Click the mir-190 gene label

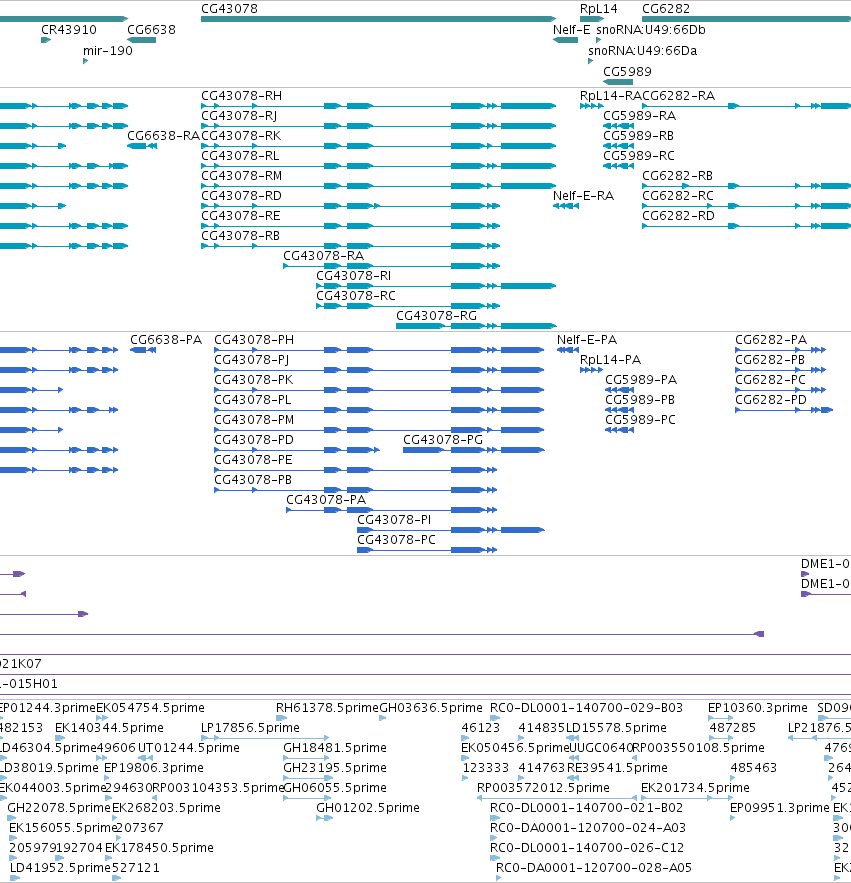coord(108,51)
